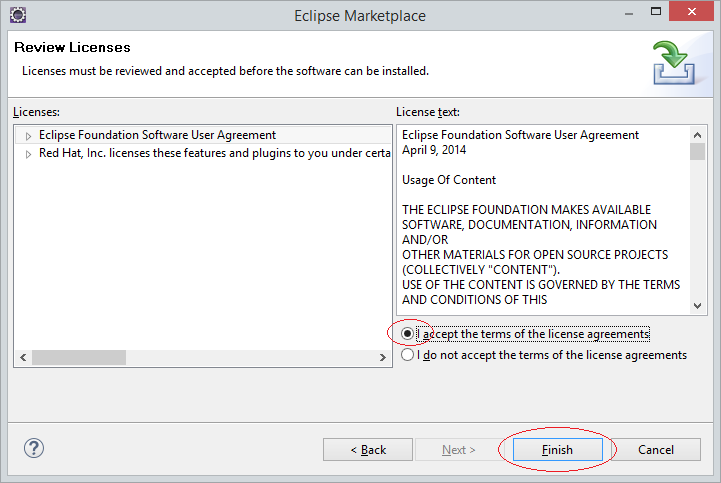The width and height of the screenshot is (721, 483).
Task: Click 'April 9, 2014' date text
Action: point(434,150)
